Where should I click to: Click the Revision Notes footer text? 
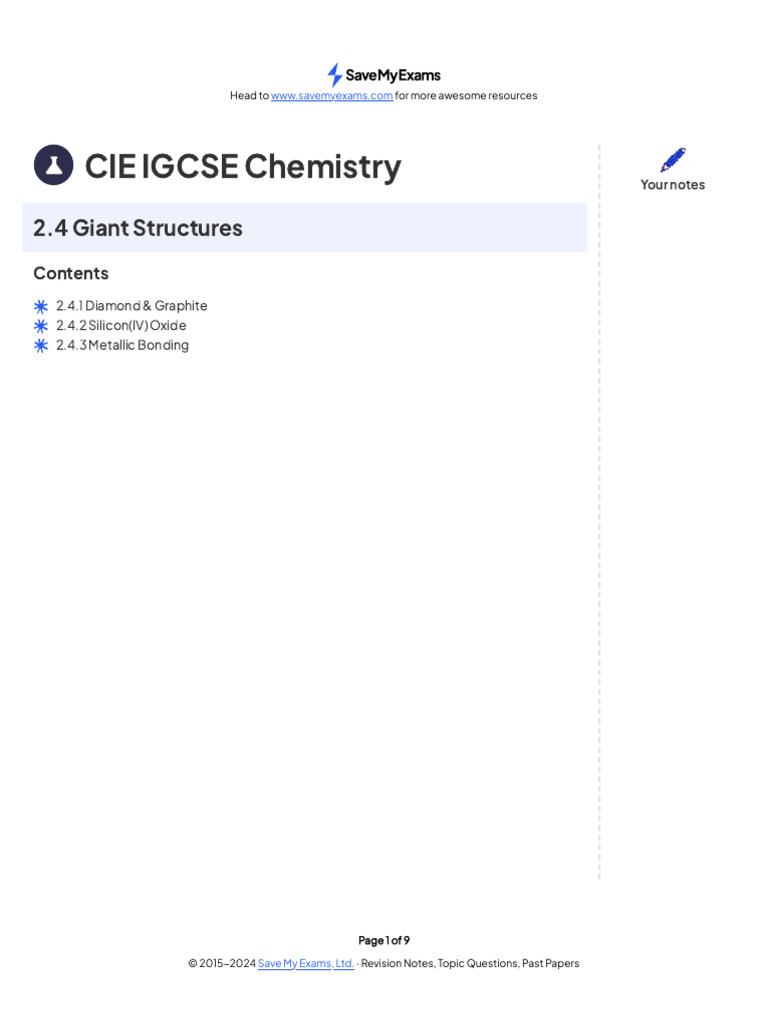397,963
